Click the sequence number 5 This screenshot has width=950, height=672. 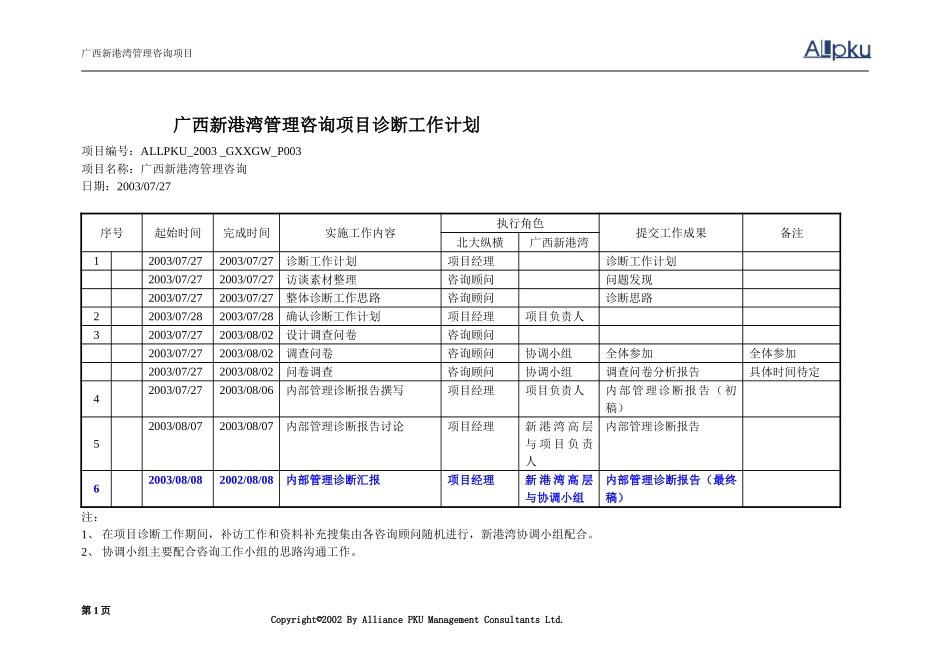(x=96, y=444)
